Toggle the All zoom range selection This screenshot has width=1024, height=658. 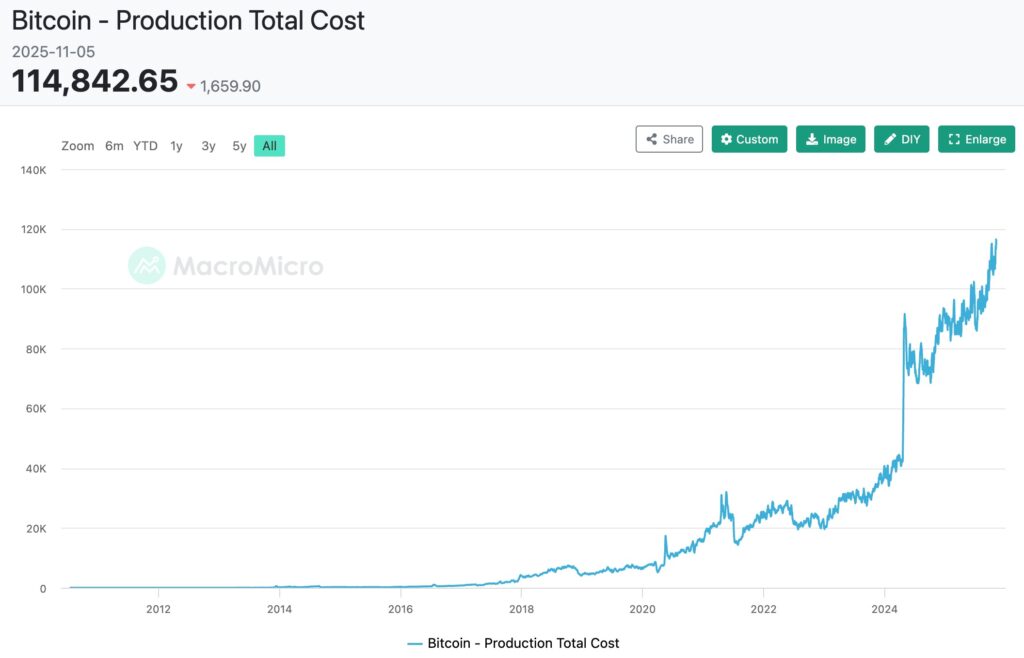[x=268, y=145]
